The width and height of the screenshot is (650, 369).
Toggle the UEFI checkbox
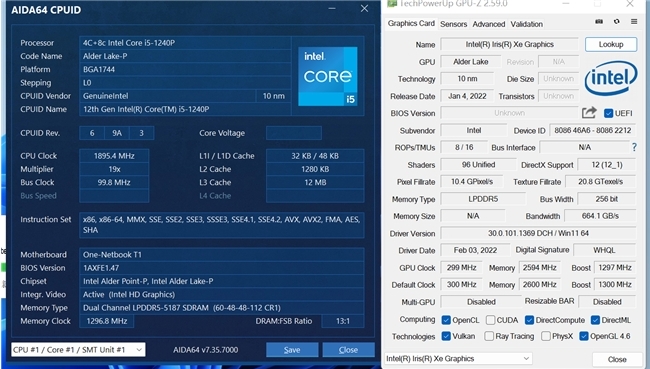(609, 113)
